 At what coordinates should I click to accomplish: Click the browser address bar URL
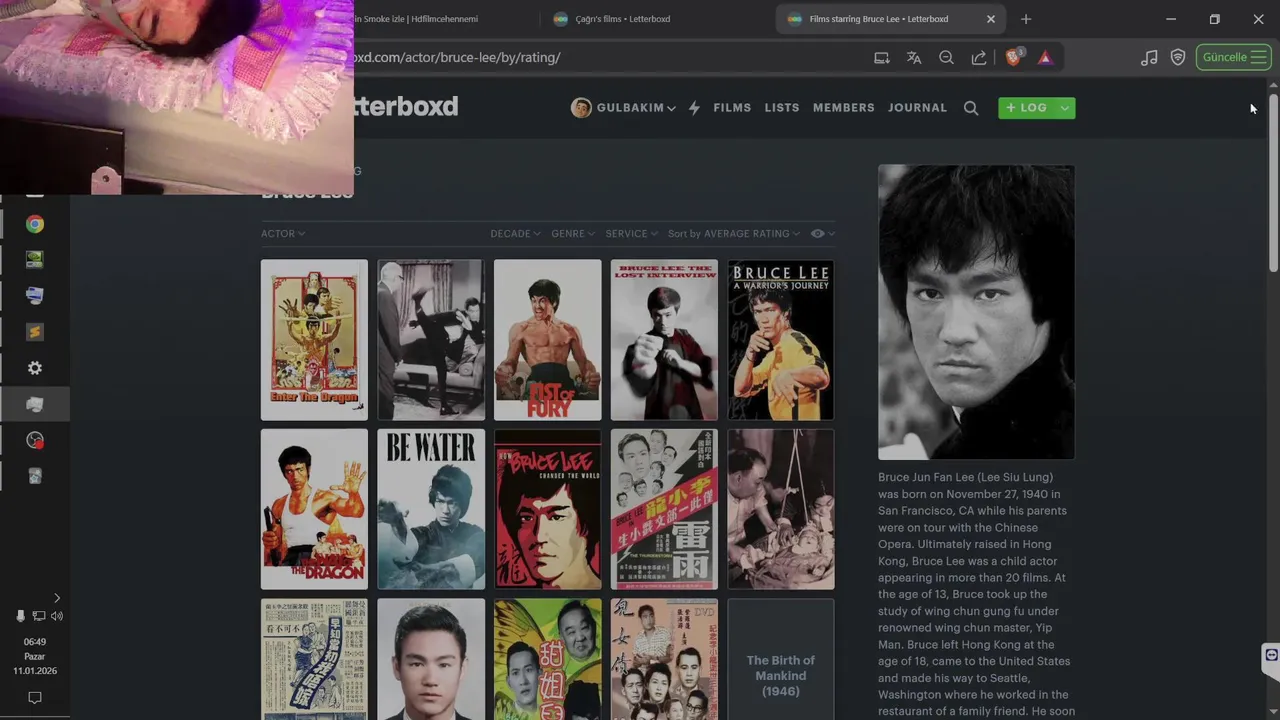[x=457, y=57]
